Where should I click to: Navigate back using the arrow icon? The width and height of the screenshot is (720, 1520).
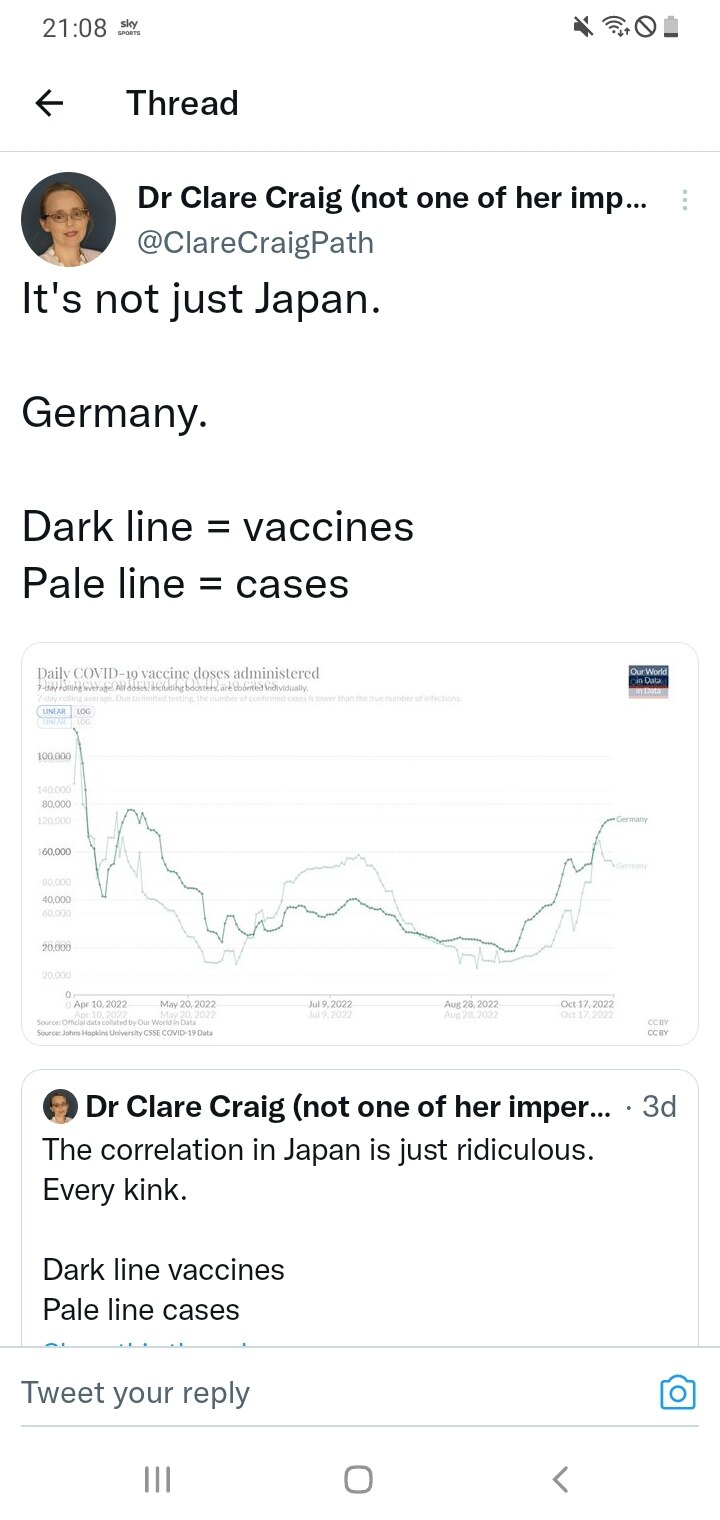[x=48, y=103]
